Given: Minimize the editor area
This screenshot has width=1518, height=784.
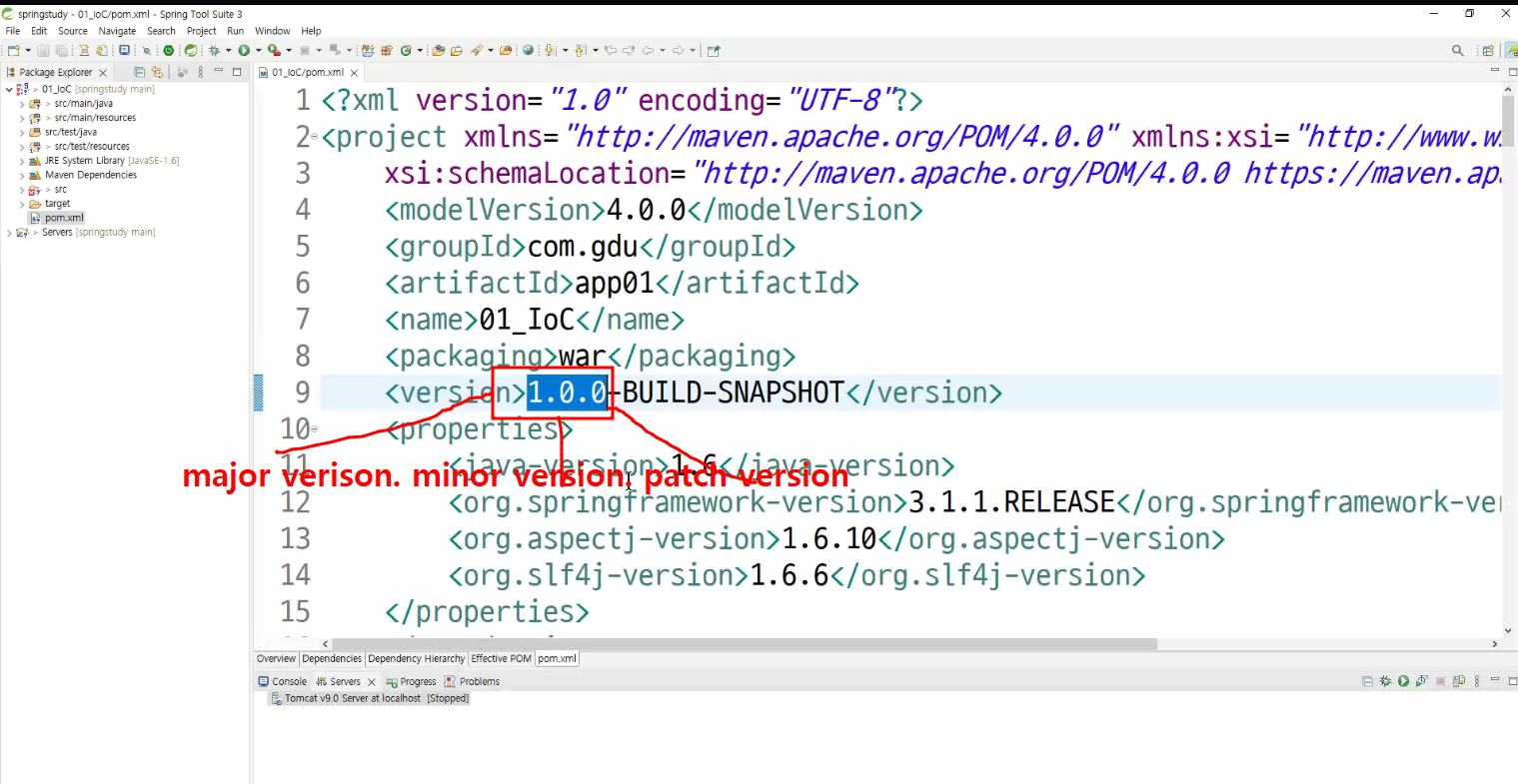Looking at the screenshot, I should (1495, 70).
